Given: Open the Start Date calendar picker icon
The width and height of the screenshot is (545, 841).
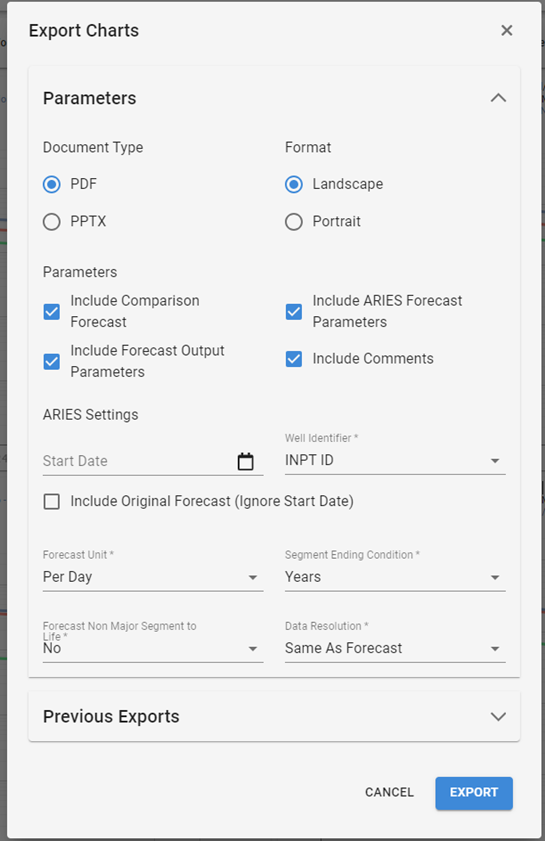Looking at the screenshot, I should (245, 461).
